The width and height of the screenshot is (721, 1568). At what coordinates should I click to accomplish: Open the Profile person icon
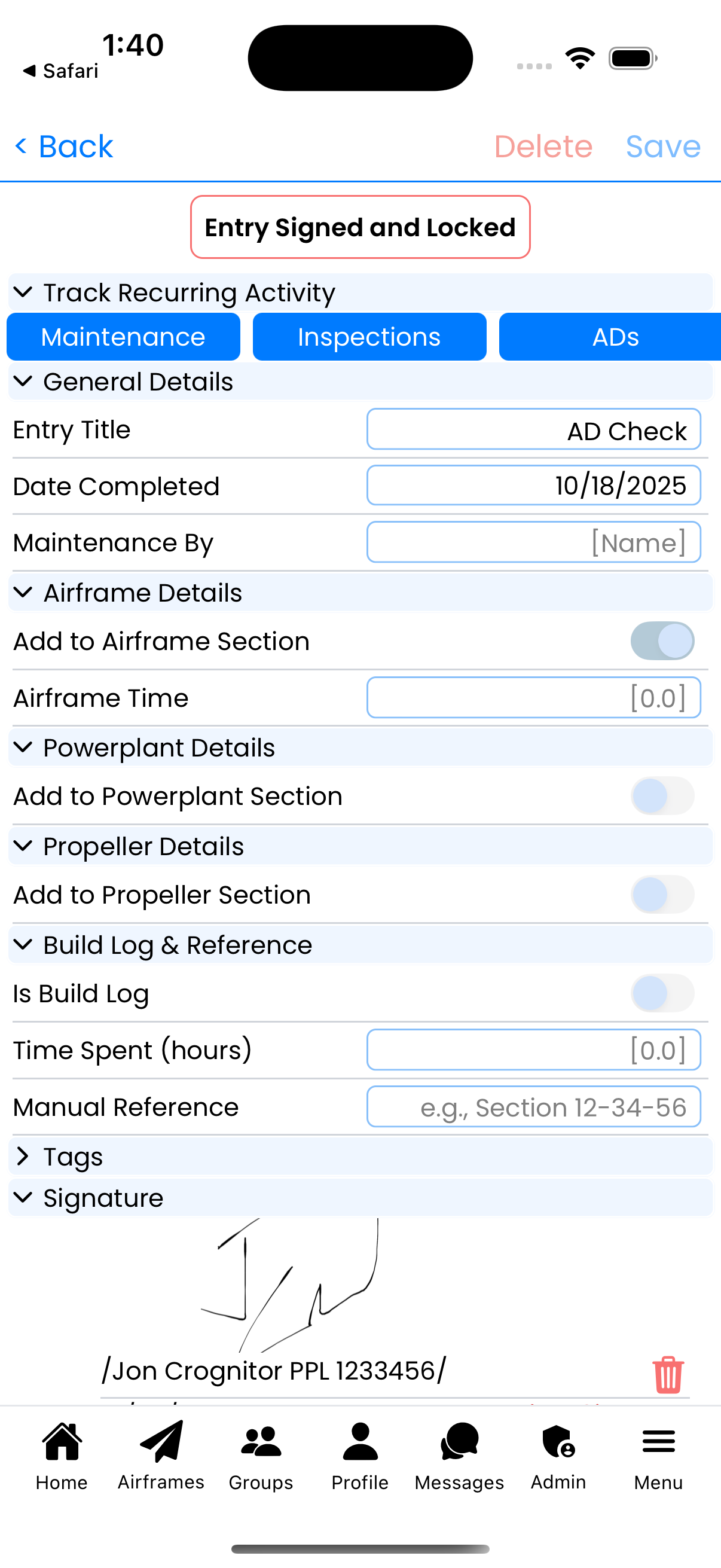[x=360, y=1442]
